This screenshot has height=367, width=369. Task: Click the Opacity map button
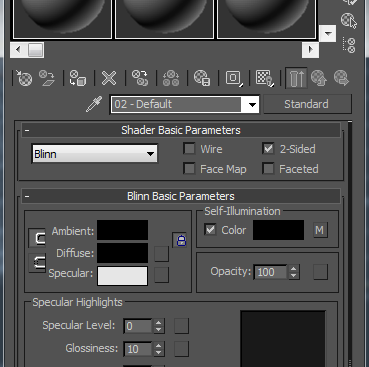[x=320, y=272]
